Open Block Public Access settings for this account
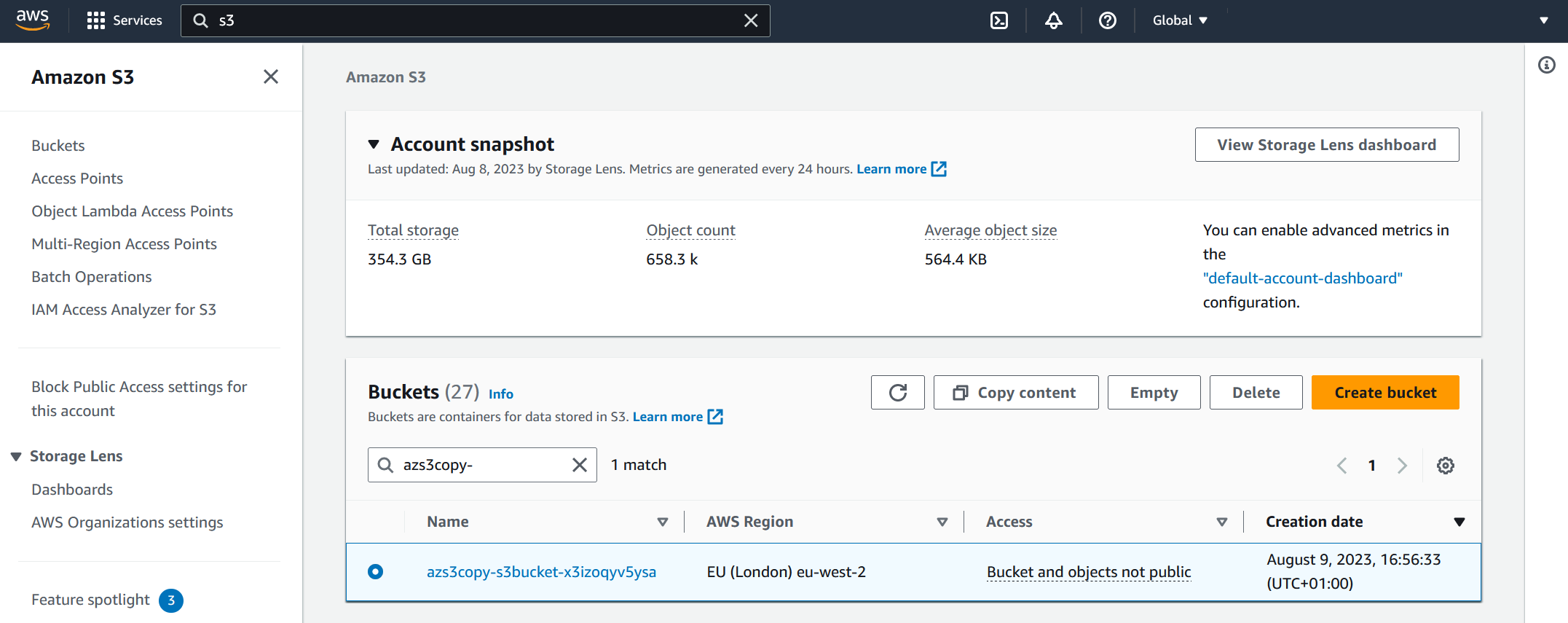Image resolution: width=1568 pixels, height=623 pixels. (x=139, y=399)
